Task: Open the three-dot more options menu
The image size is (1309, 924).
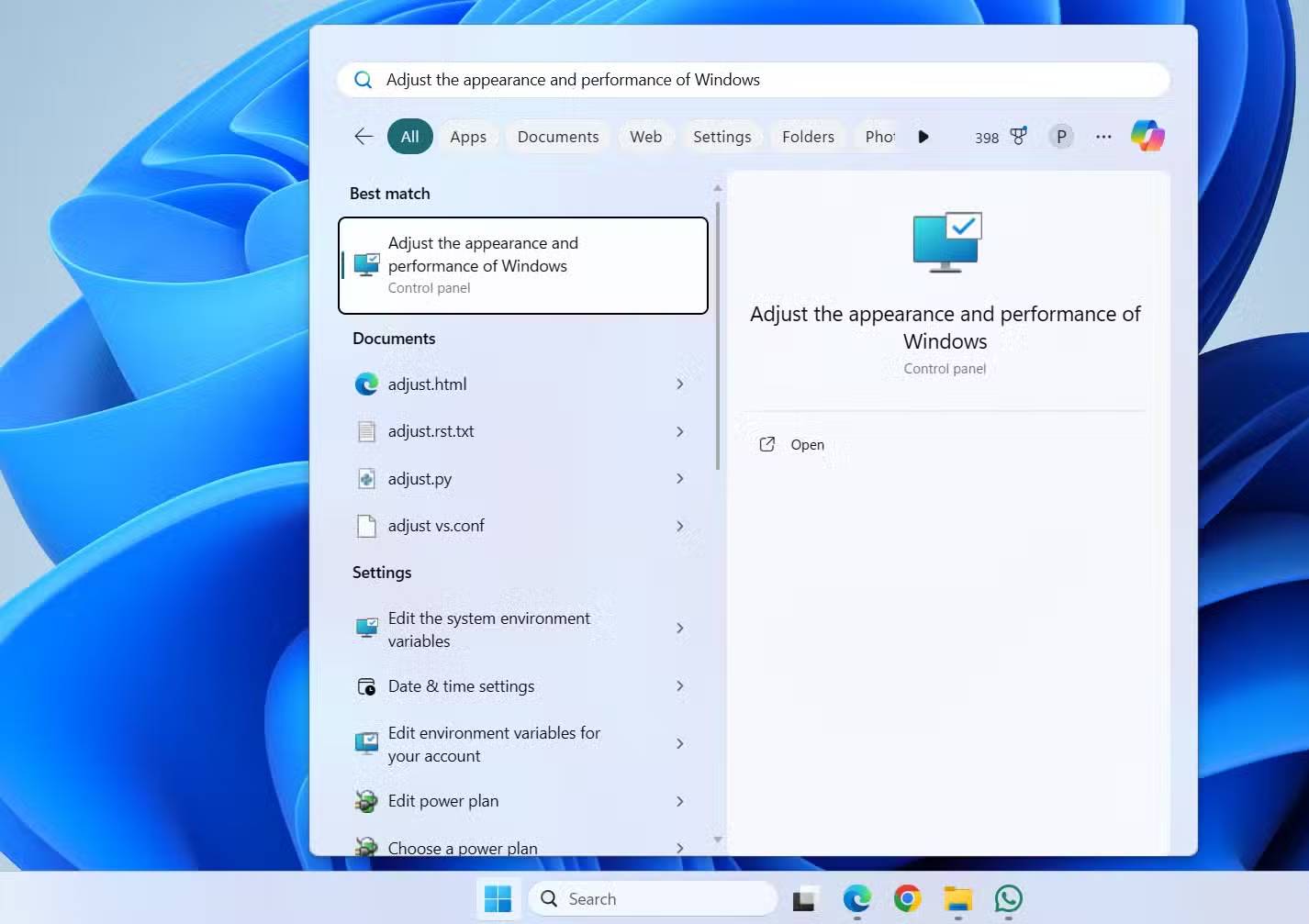Action: pos(1103,137)
